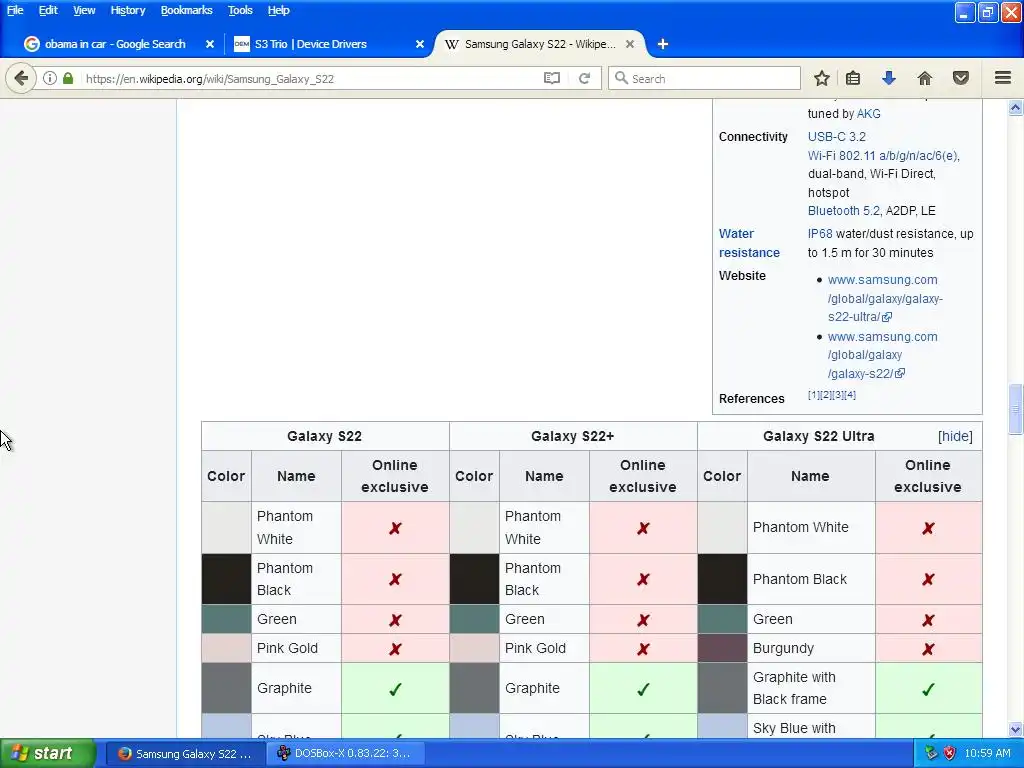This screenshot has width=1024, height=768.
Task: Click the Green color swatch for Galaxy S22+
Action: click(474, 619)
